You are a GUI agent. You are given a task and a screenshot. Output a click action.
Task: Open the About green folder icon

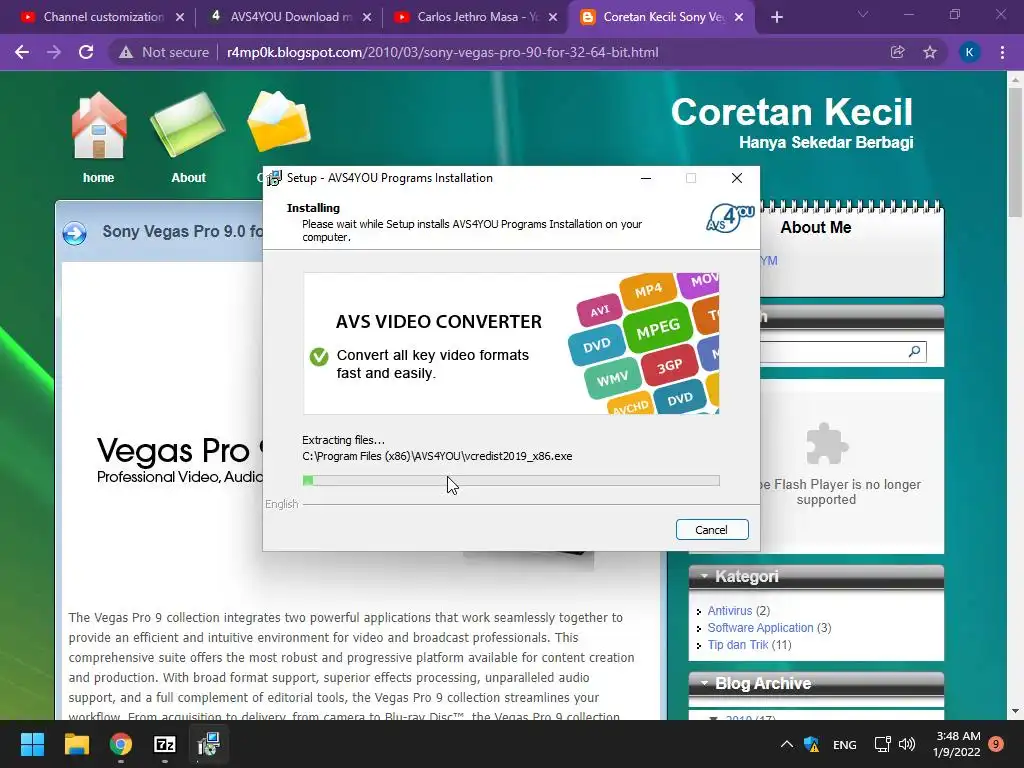tap(188, 125)
